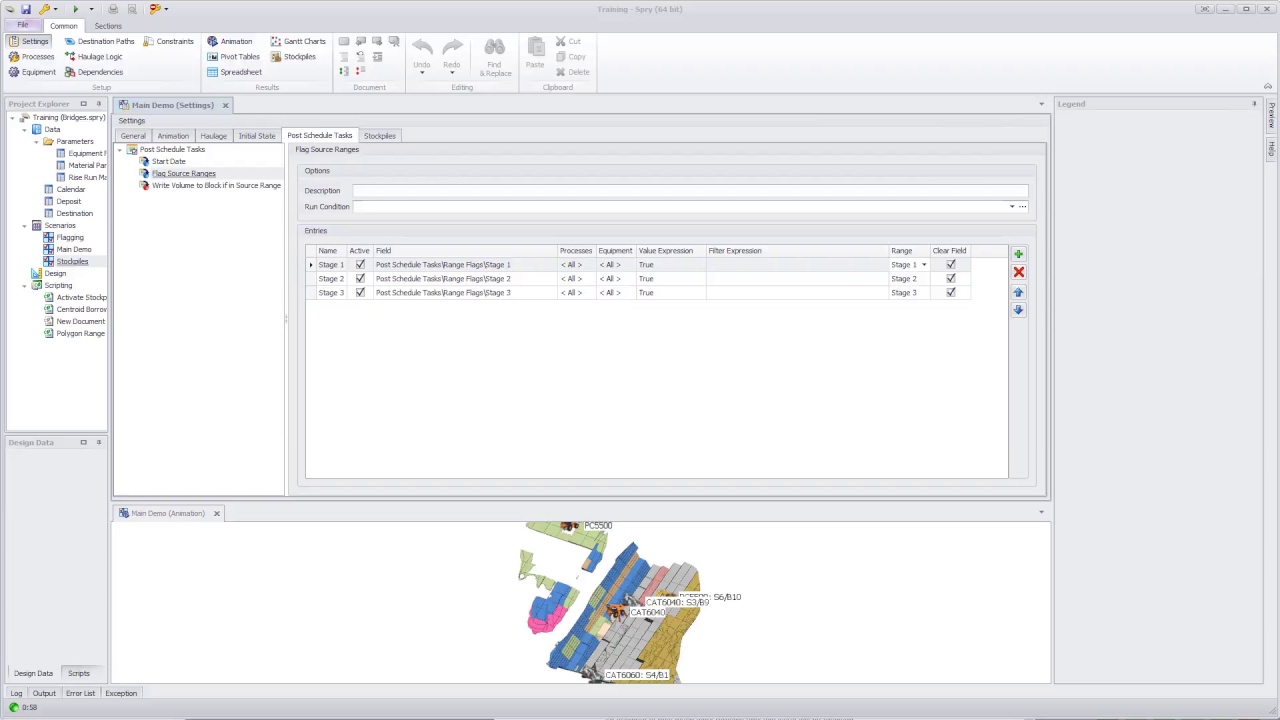Toggle Clear Field checkbox for Stage 1
Image resolution: width=1280 pixels, height=720 pixels.
[x=951, y=265]
